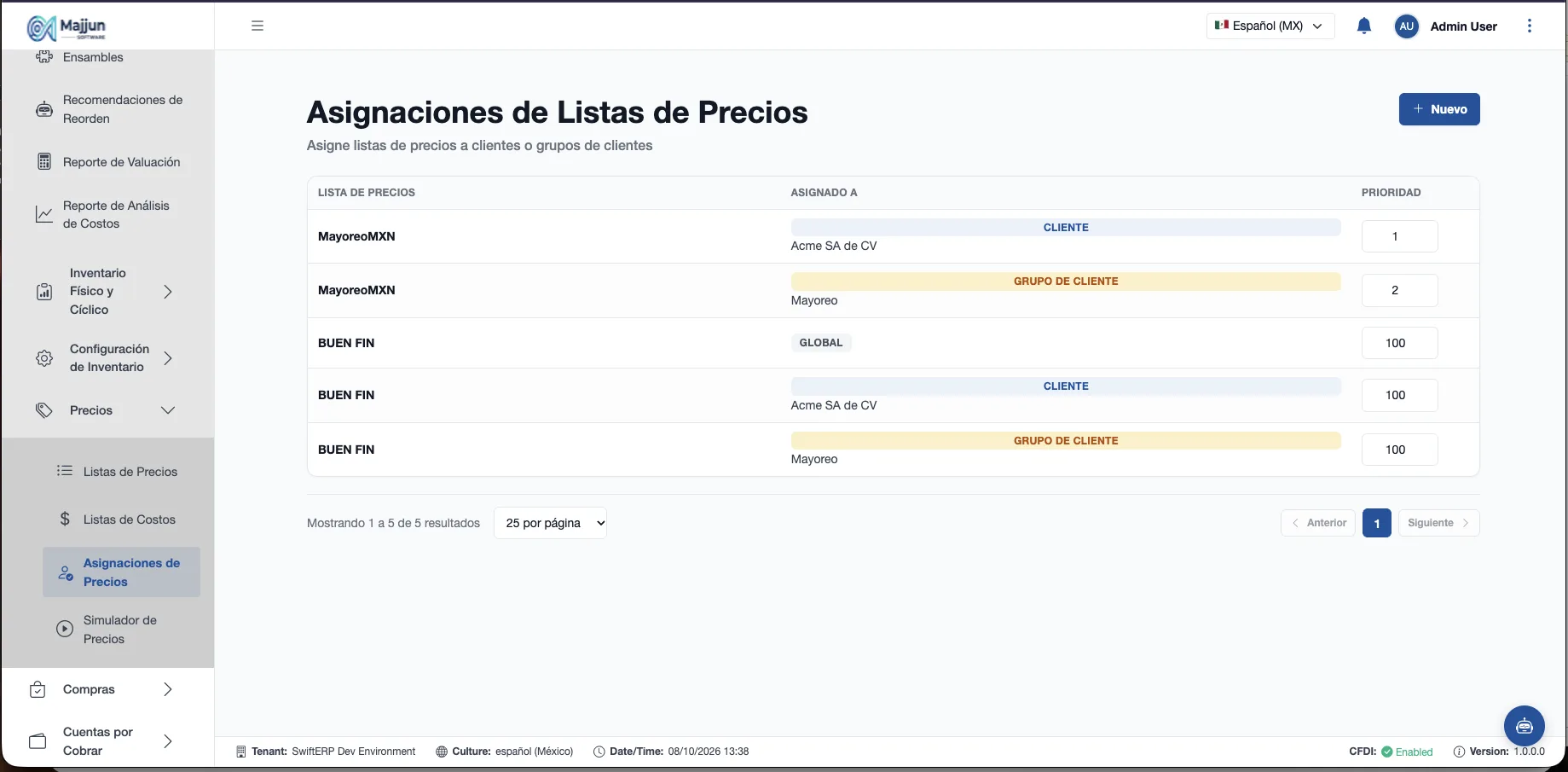Click the PRIORIDAD column header
The width and height of the screenshot is (1568, 772).
[x=1392, y=193]
